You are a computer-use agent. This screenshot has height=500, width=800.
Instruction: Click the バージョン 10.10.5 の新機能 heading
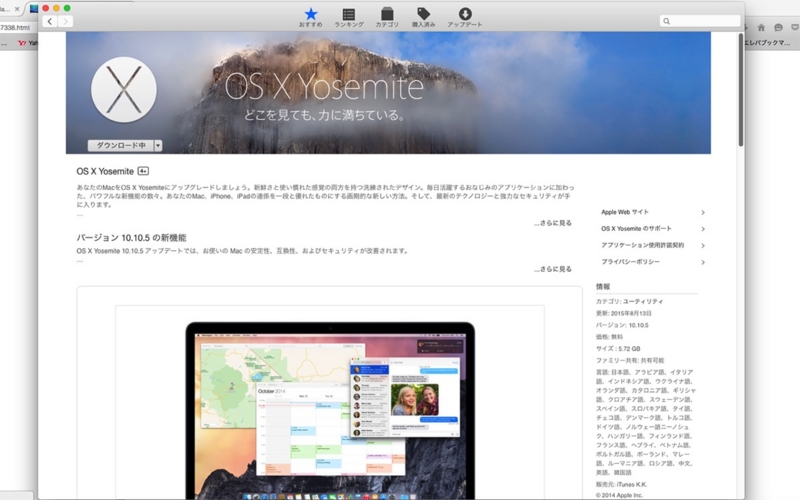pos(131,238)
